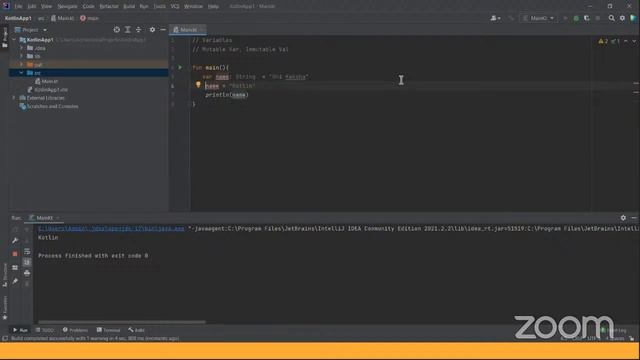Select Scratches and Consoles tree item
This screenshot has width=640, height=360.
(x=49, y=106)
